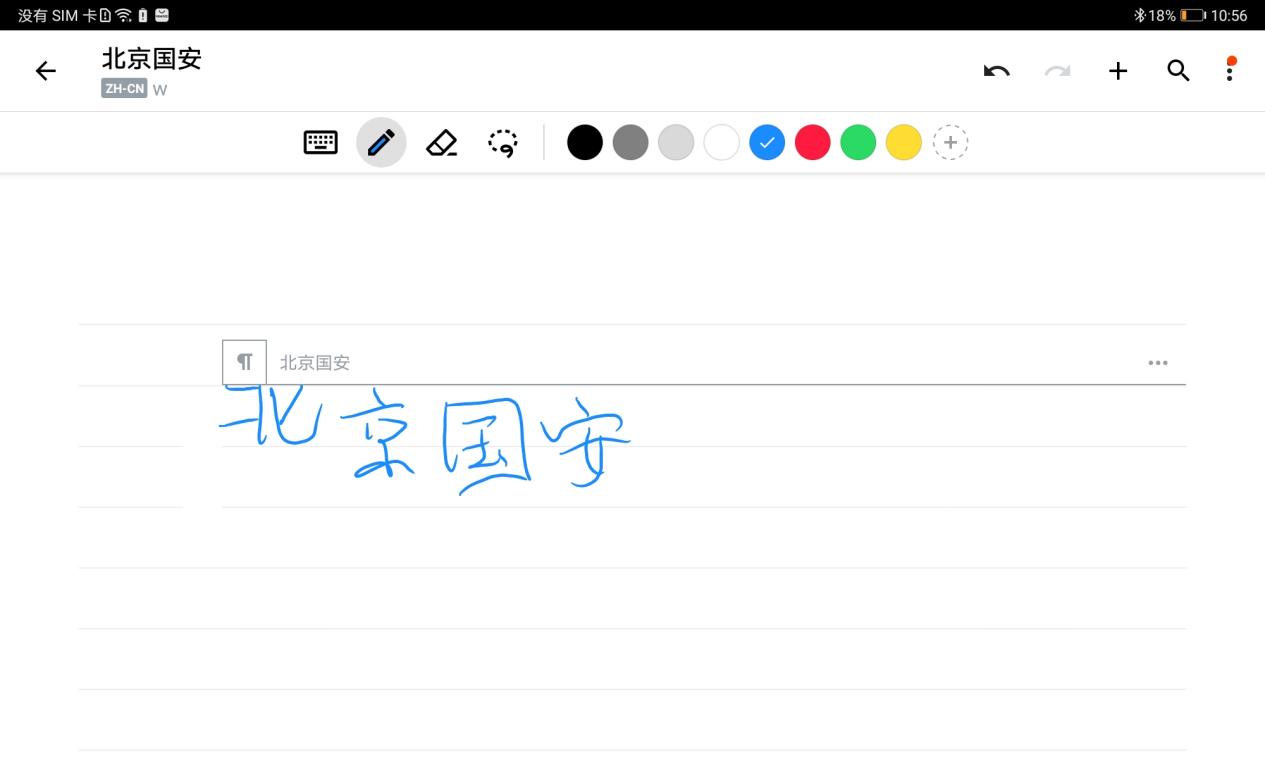Tap the Wi-Fi status icon

point(123,15)
